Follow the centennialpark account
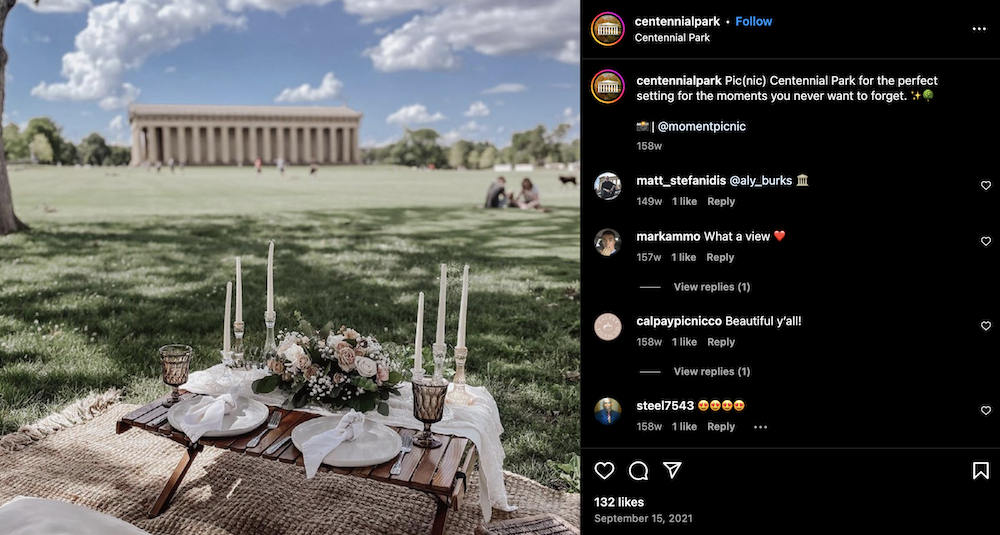Screen dimensions: 1000x535 (753, 21)
